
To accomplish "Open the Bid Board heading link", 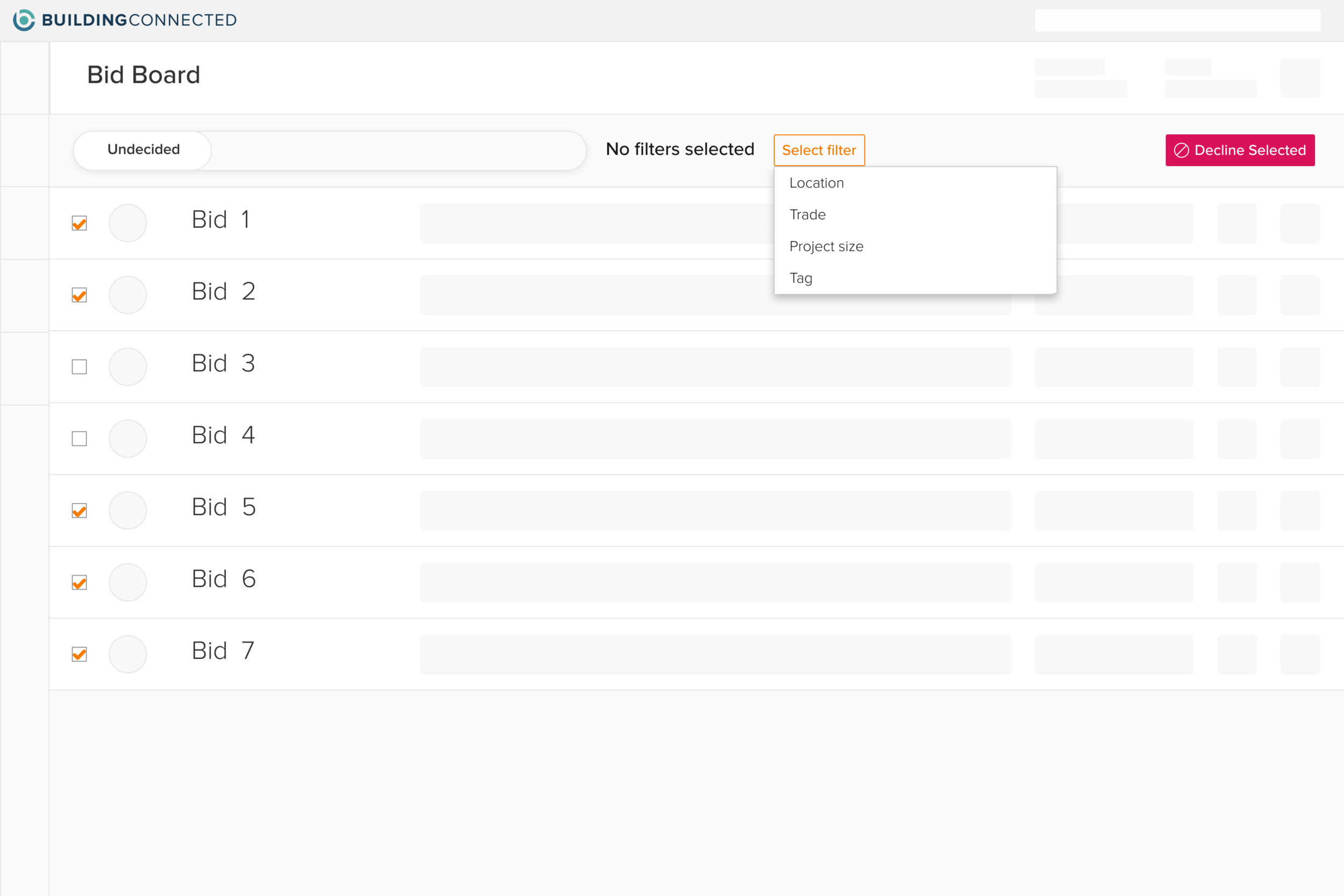I will point(144,74).
